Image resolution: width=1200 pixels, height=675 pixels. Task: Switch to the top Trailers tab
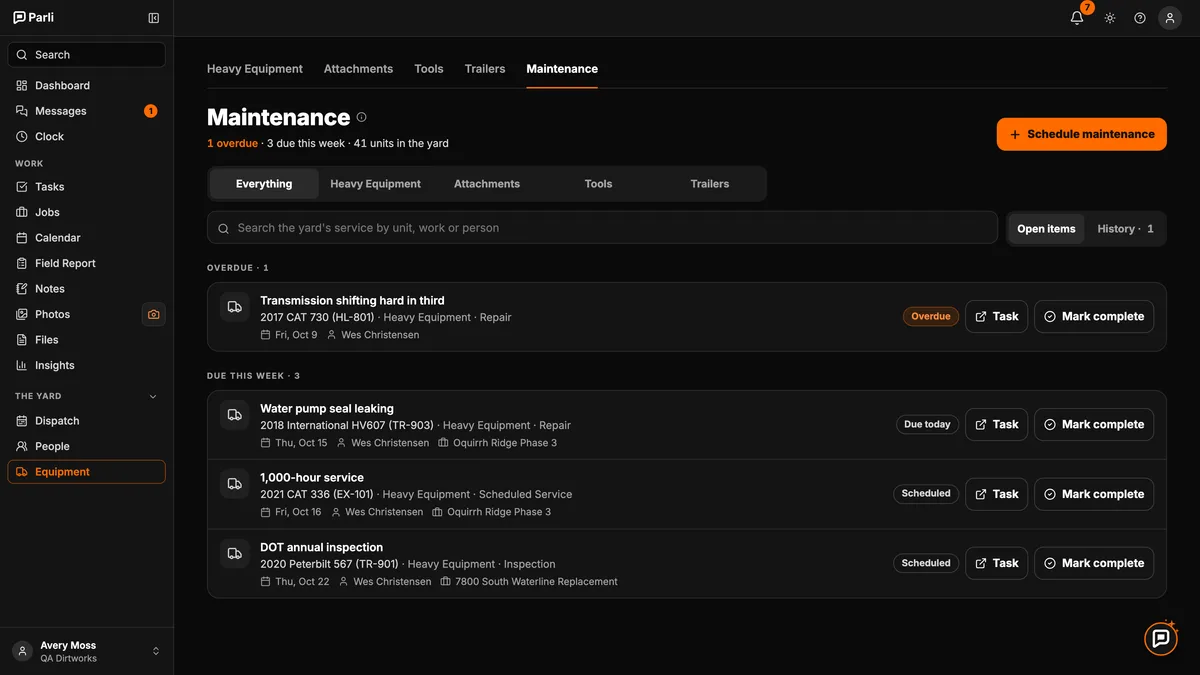pos(485,69)
